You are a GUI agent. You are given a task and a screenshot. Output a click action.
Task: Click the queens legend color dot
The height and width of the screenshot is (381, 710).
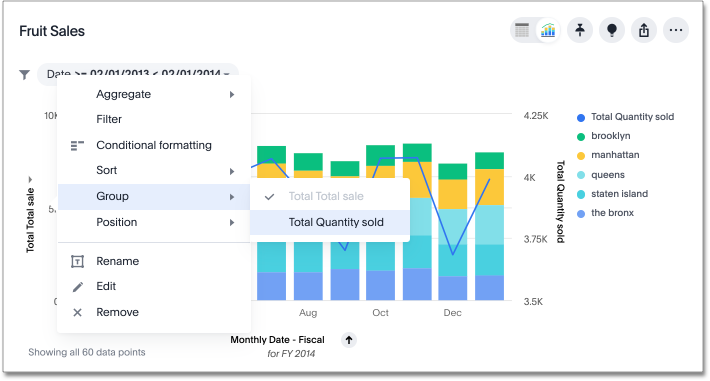[581, 175]
